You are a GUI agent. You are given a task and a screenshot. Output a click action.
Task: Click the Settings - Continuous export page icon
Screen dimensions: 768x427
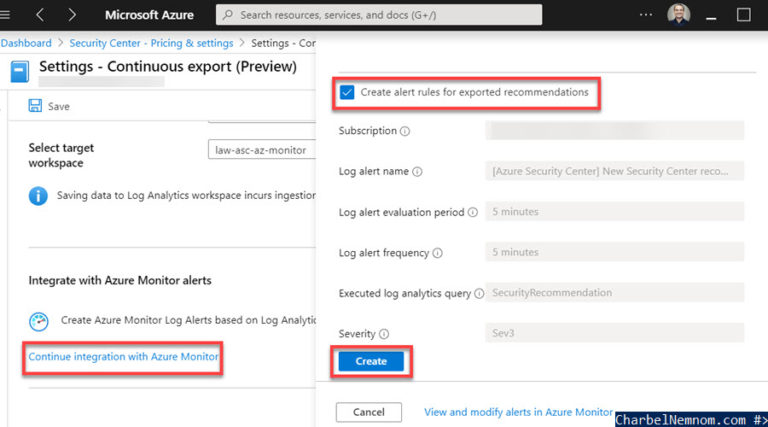click(x=20, y=71)
